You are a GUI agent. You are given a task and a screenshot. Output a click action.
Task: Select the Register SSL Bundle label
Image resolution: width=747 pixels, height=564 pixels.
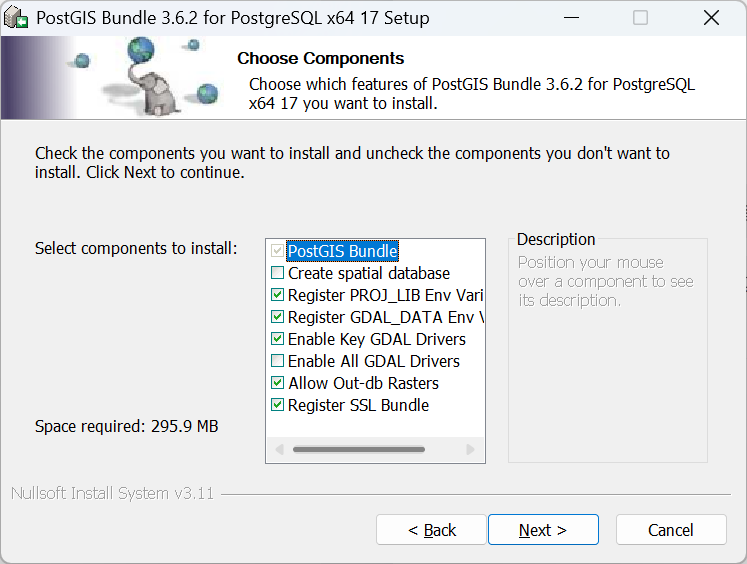click(x=358, y=405)
